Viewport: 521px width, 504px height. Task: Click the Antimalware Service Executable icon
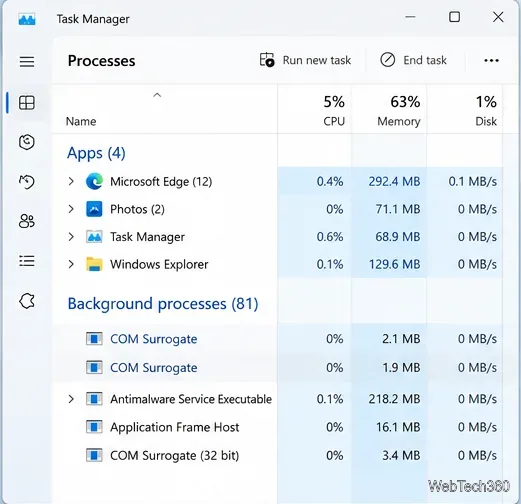click(94, 399)
